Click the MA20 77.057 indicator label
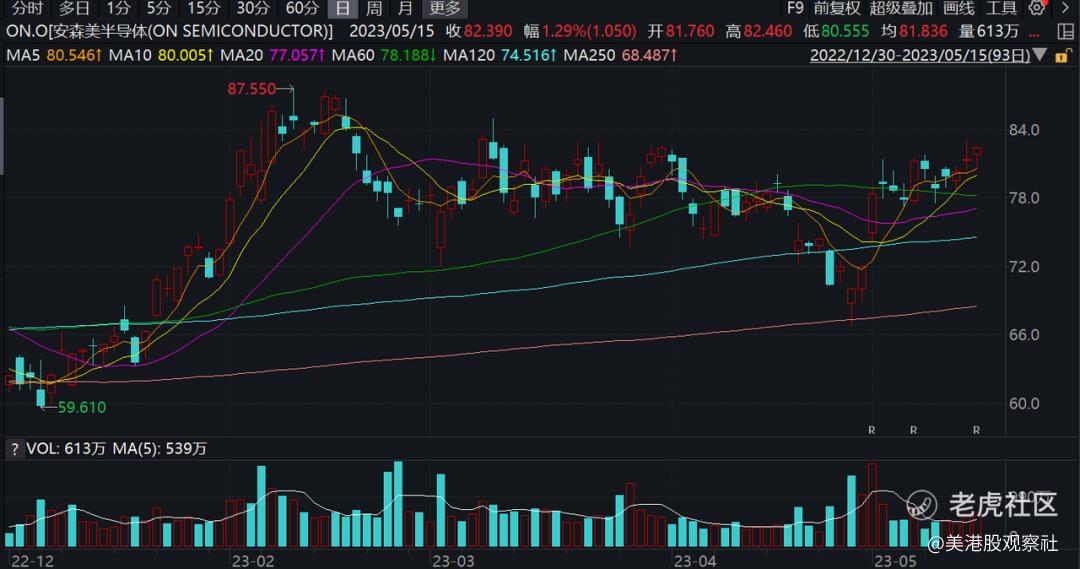This screenshot has height=569, width=1080. (273, 55)
